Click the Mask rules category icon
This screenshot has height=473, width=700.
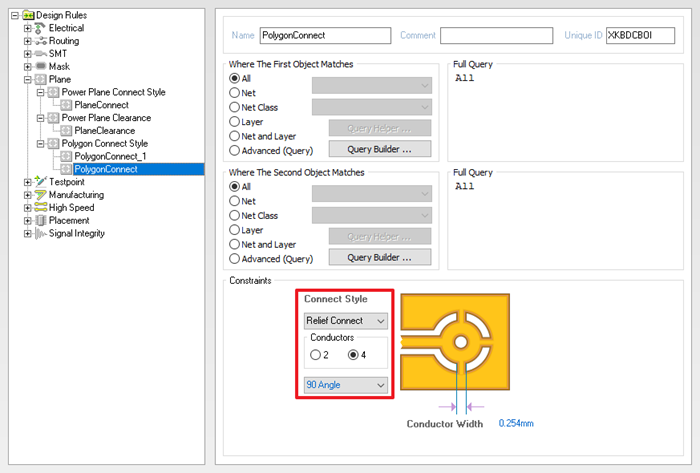tap(41, 67)
